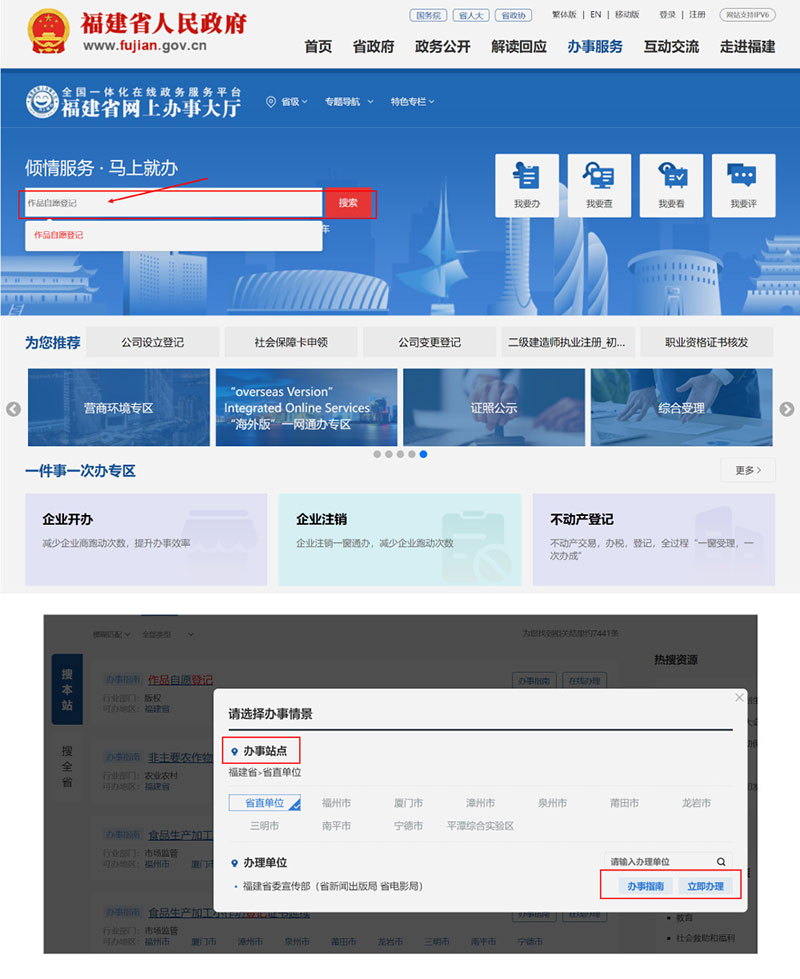Select 福州市 in the dialog
Viewport: 800px width, 979px height.
pos(336,803)
